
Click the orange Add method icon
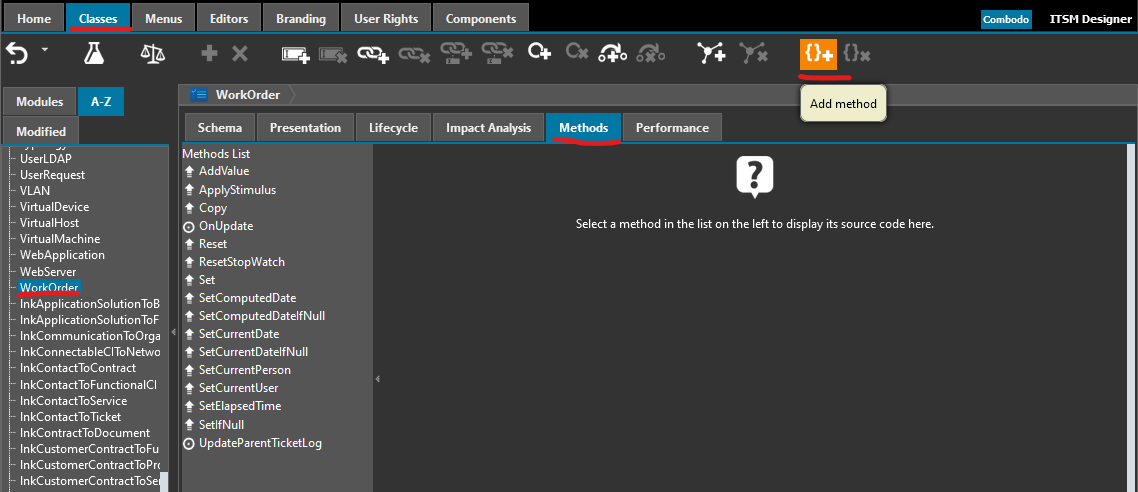(817, 54)
